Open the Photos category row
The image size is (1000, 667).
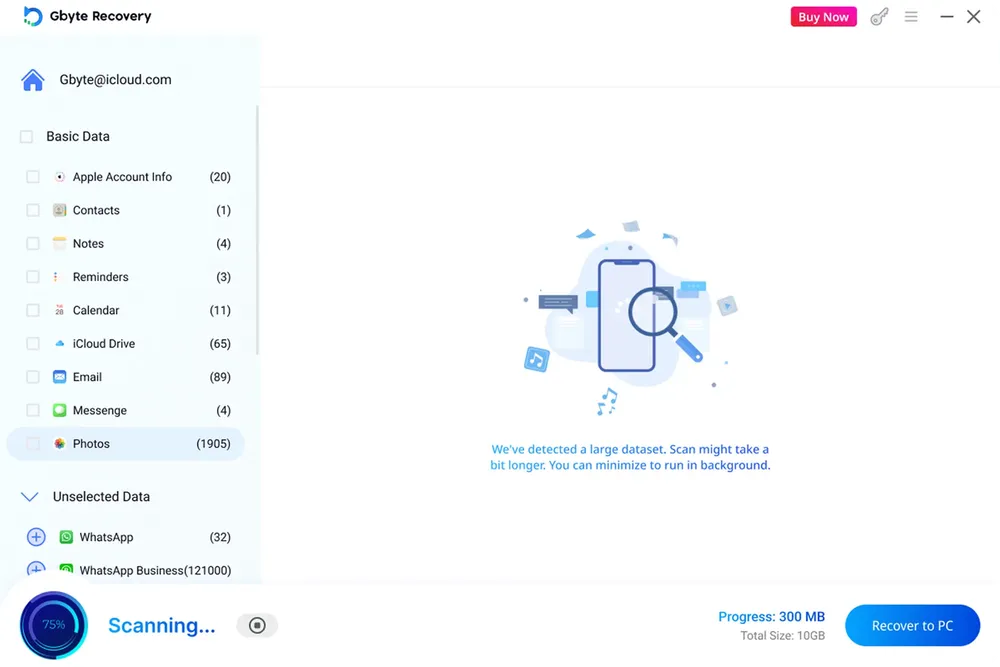pyautogui.click(x=126, y=444)
